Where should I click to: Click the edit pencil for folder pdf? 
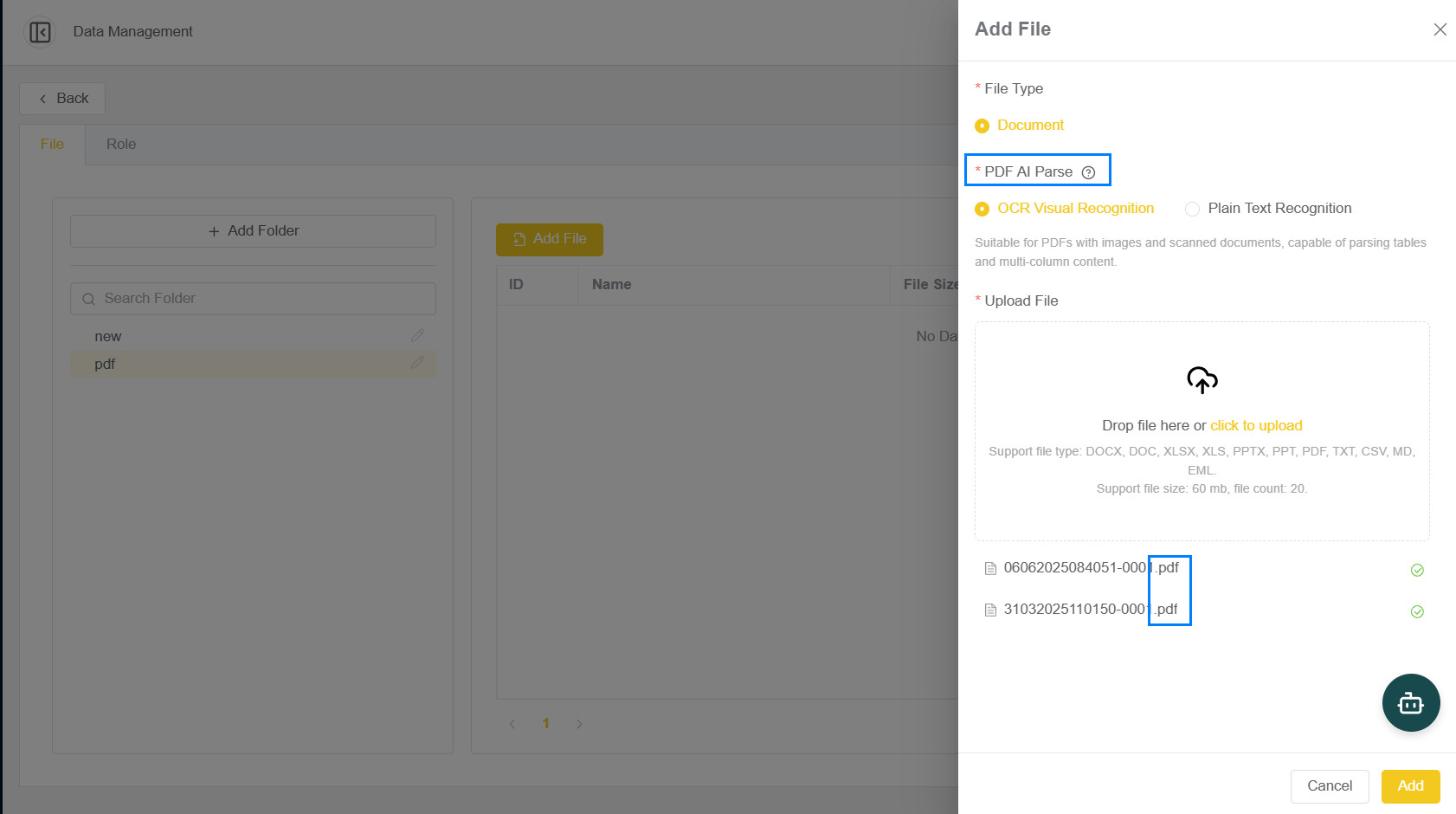[x=417, y=363]
